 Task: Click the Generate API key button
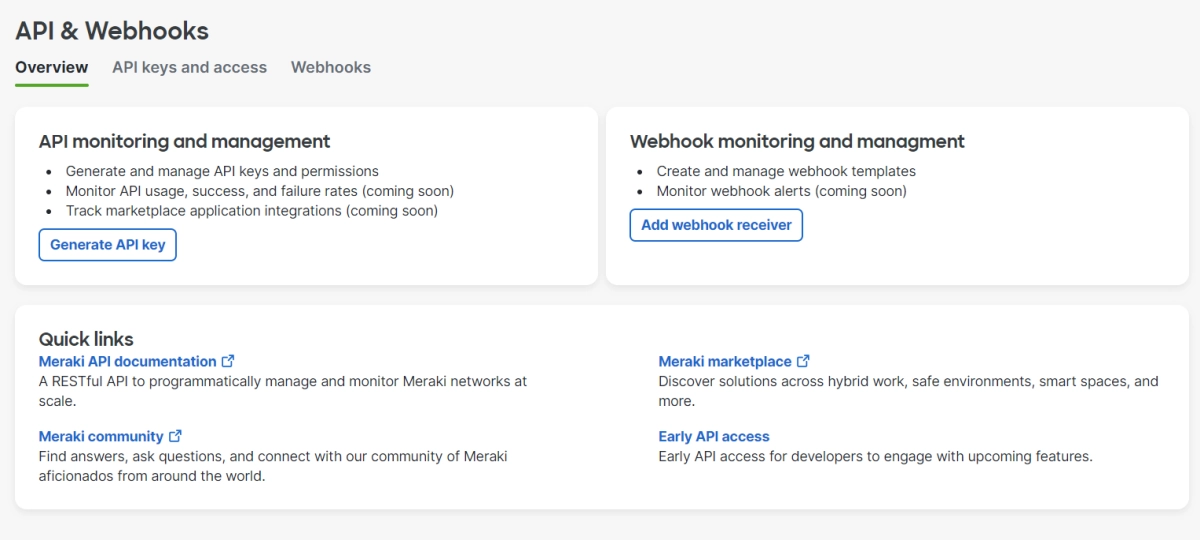tap(108, 245)
